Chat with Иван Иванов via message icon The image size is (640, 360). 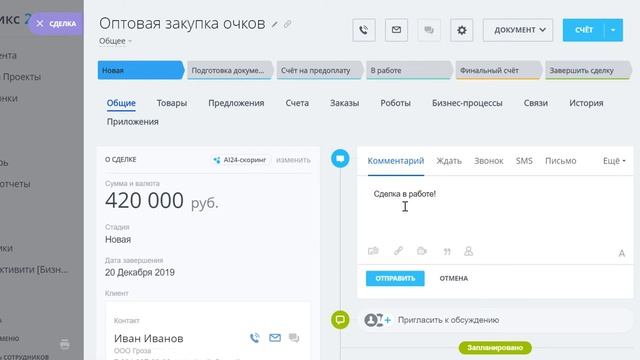pyautogui.click(x=294, y=338)
